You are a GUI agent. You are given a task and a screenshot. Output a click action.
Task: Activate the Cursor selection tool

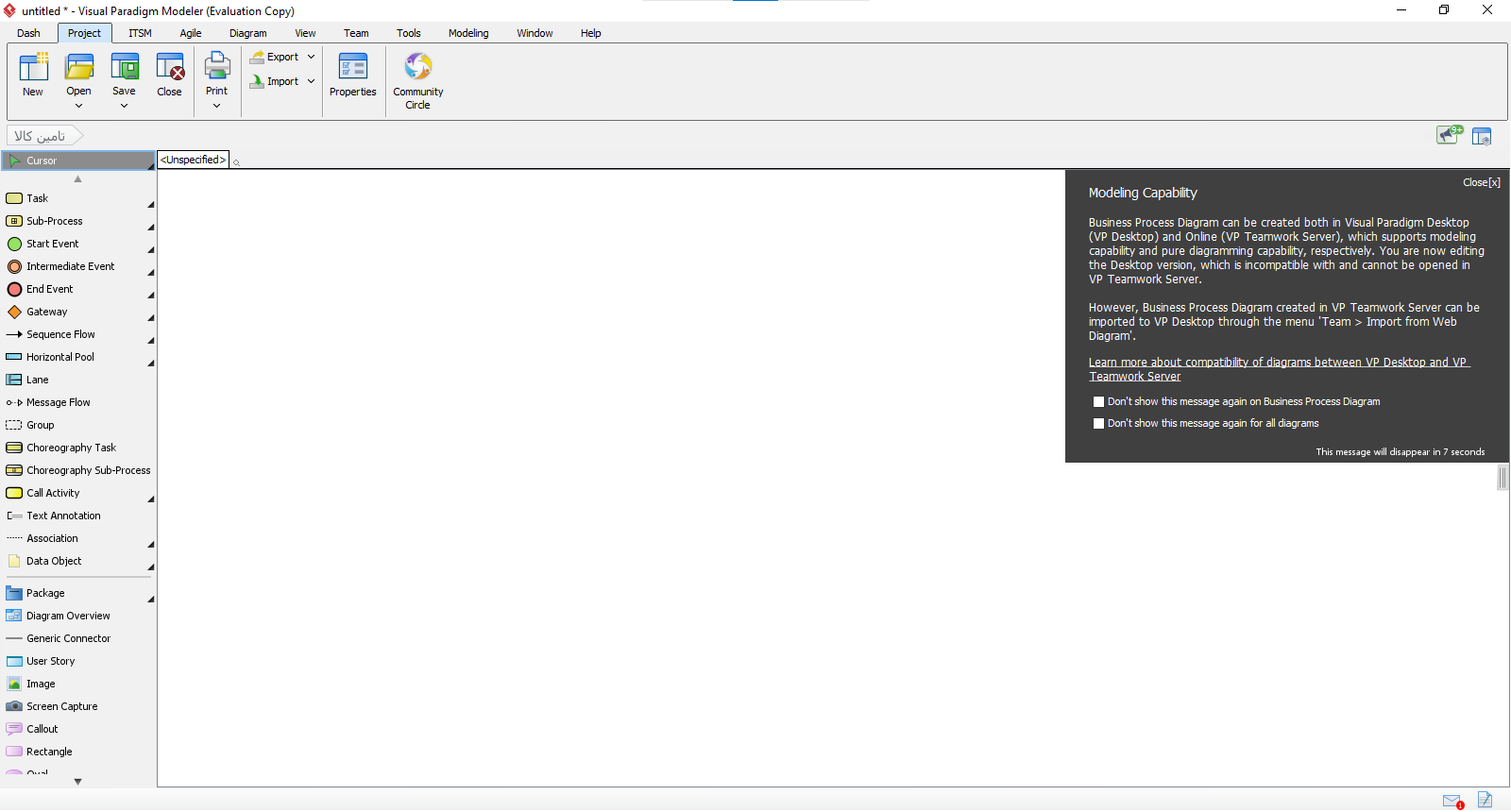point(78,161)
